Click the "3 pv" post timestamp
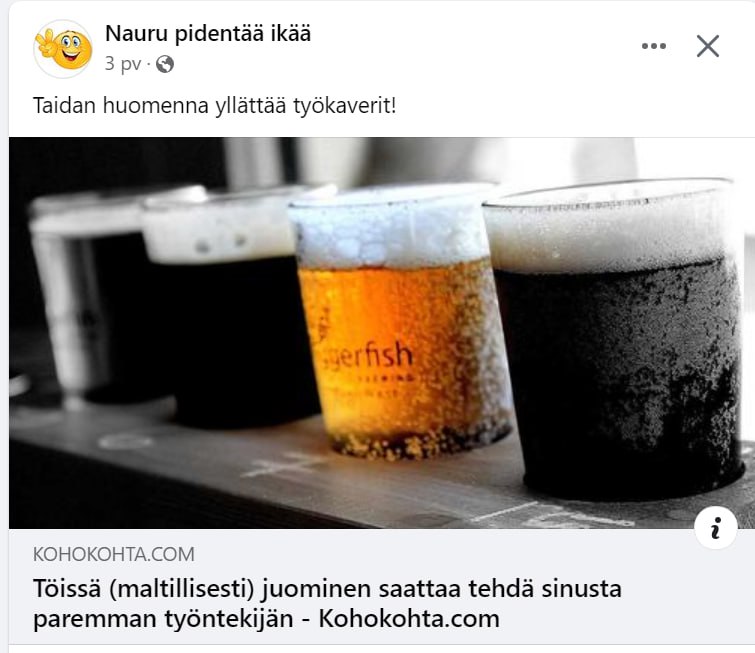 pyautogui.click(x=123, y=64)
